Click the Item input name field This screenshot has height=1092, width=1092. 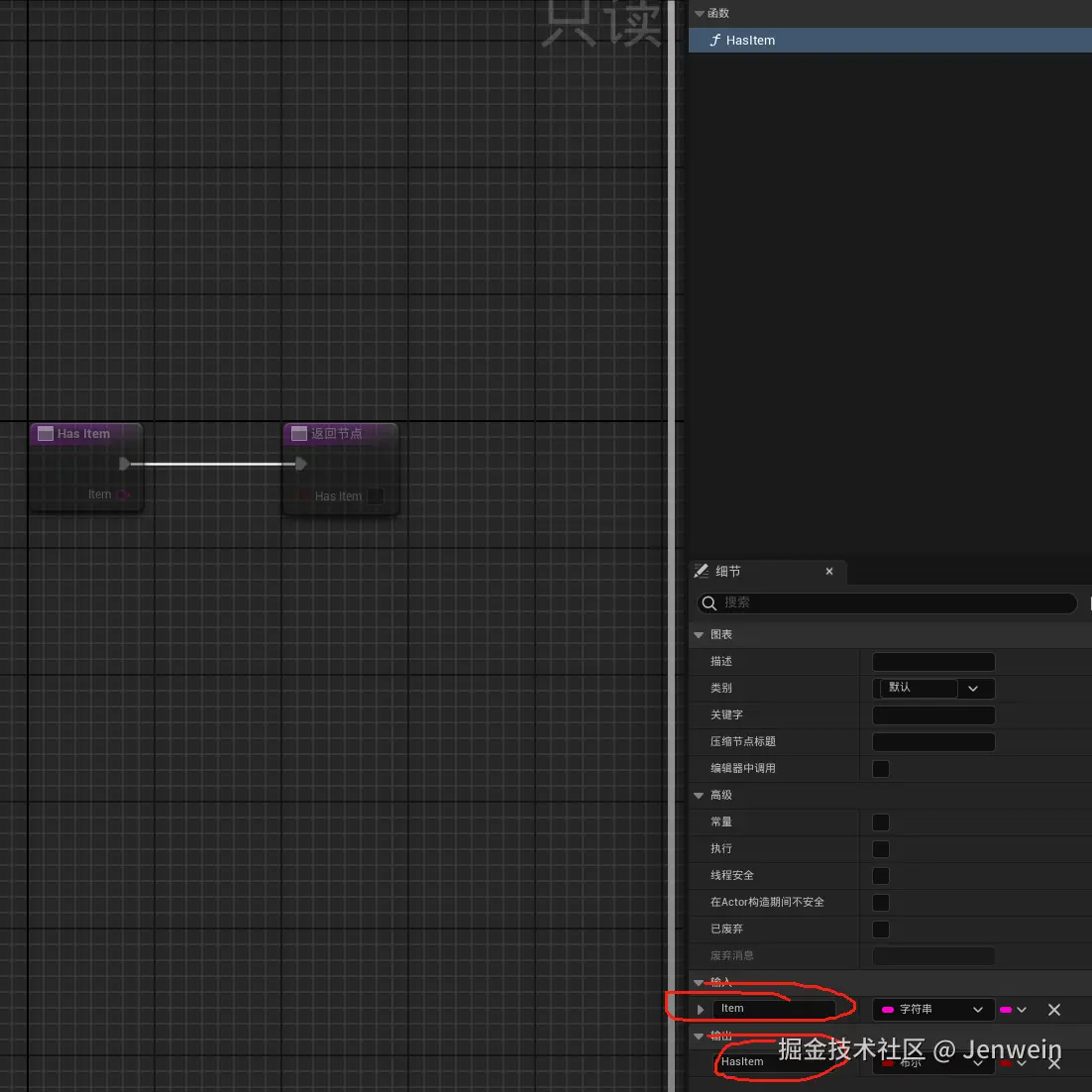(x=773, y=1009)
